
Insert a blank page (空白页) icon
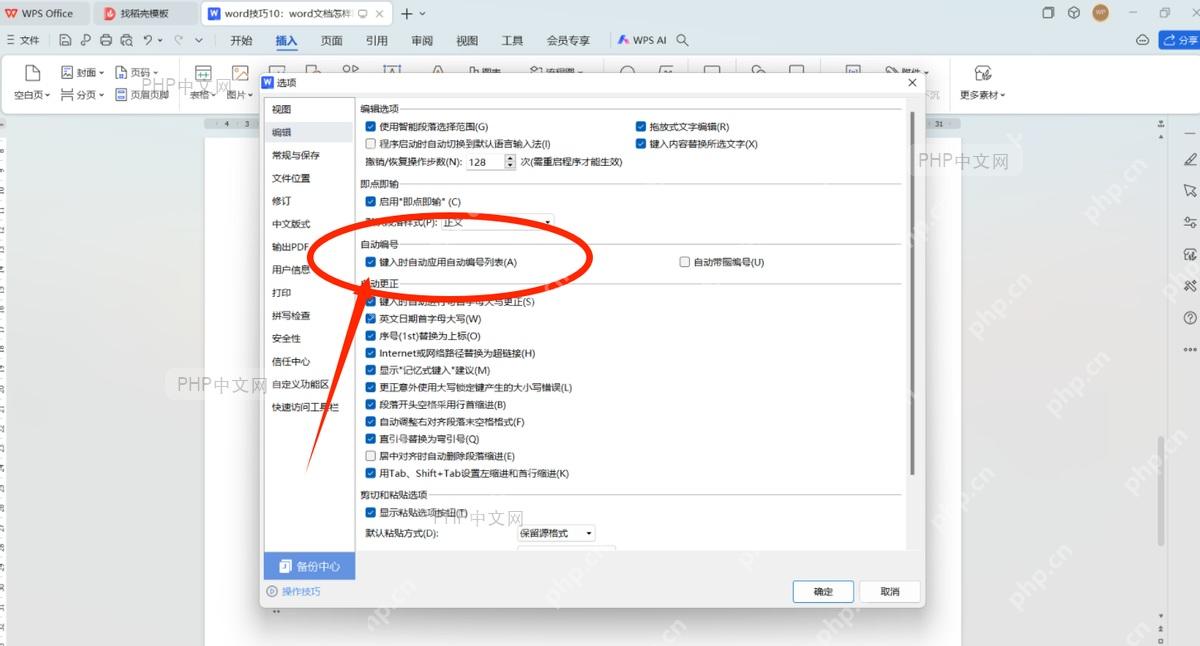click(32, 73)
